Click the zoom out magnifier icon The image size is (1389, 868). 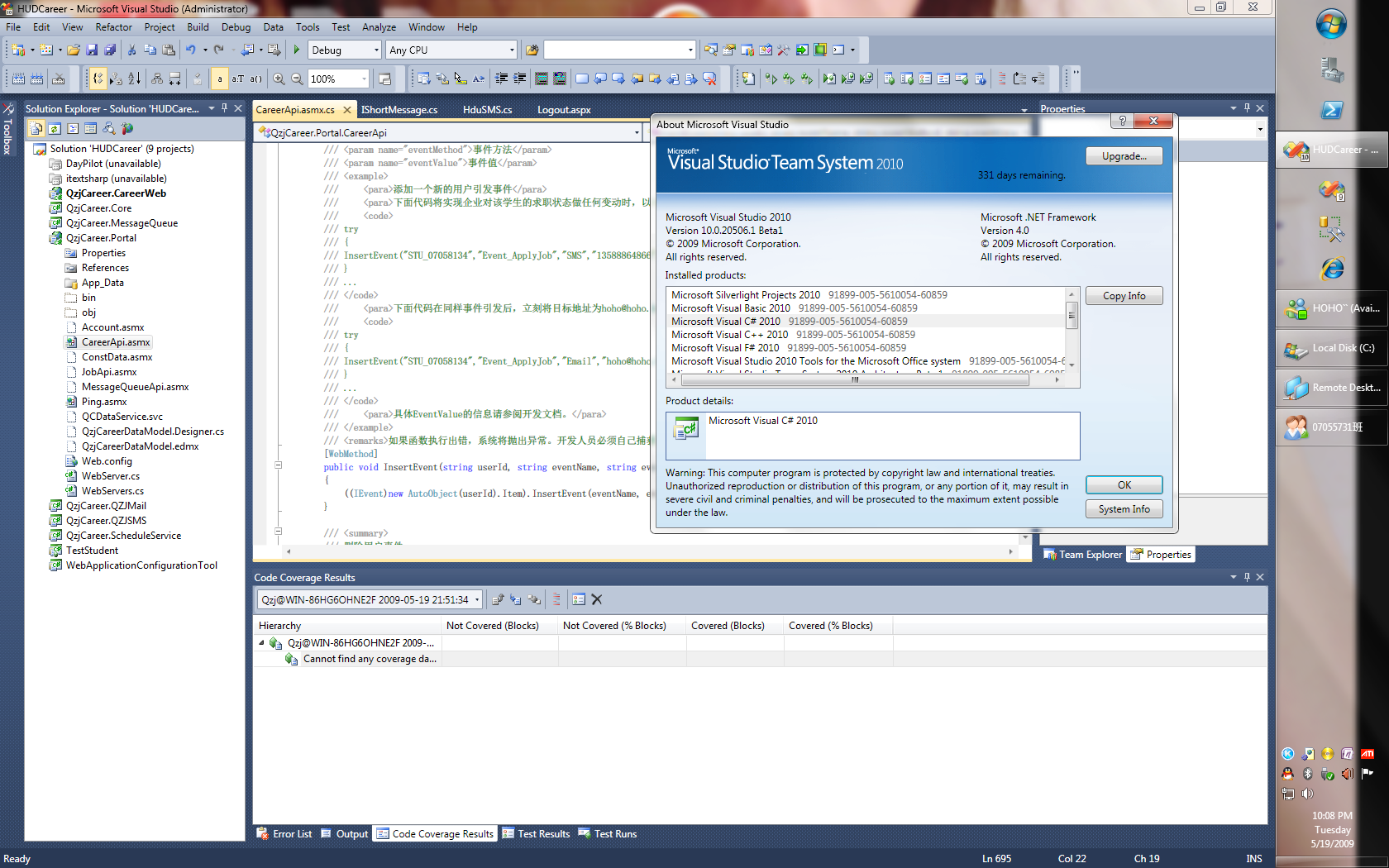298,79
